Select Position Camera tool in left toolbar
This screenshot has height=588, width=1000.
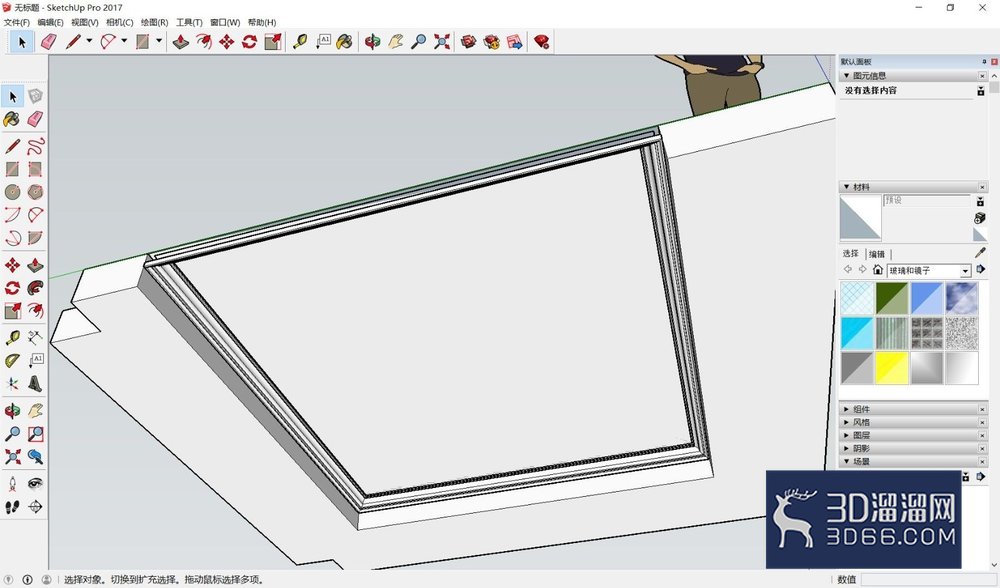pyautogui.click(x=12, y=483)
